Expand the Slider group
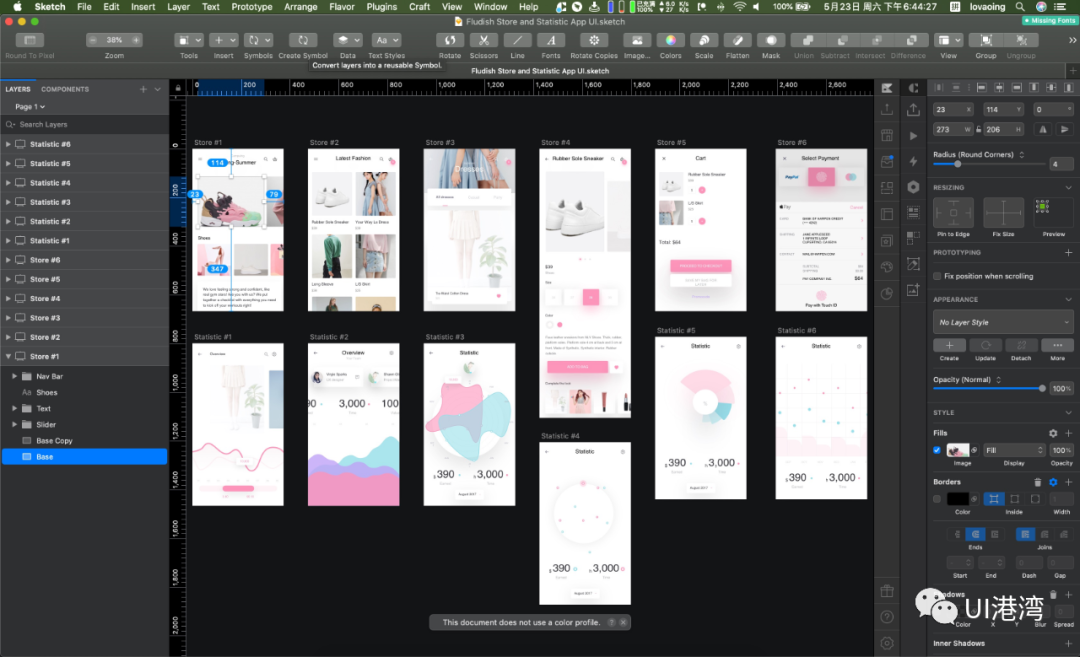Viewport: 1080px width, 657px height. [x=14, y=424]
